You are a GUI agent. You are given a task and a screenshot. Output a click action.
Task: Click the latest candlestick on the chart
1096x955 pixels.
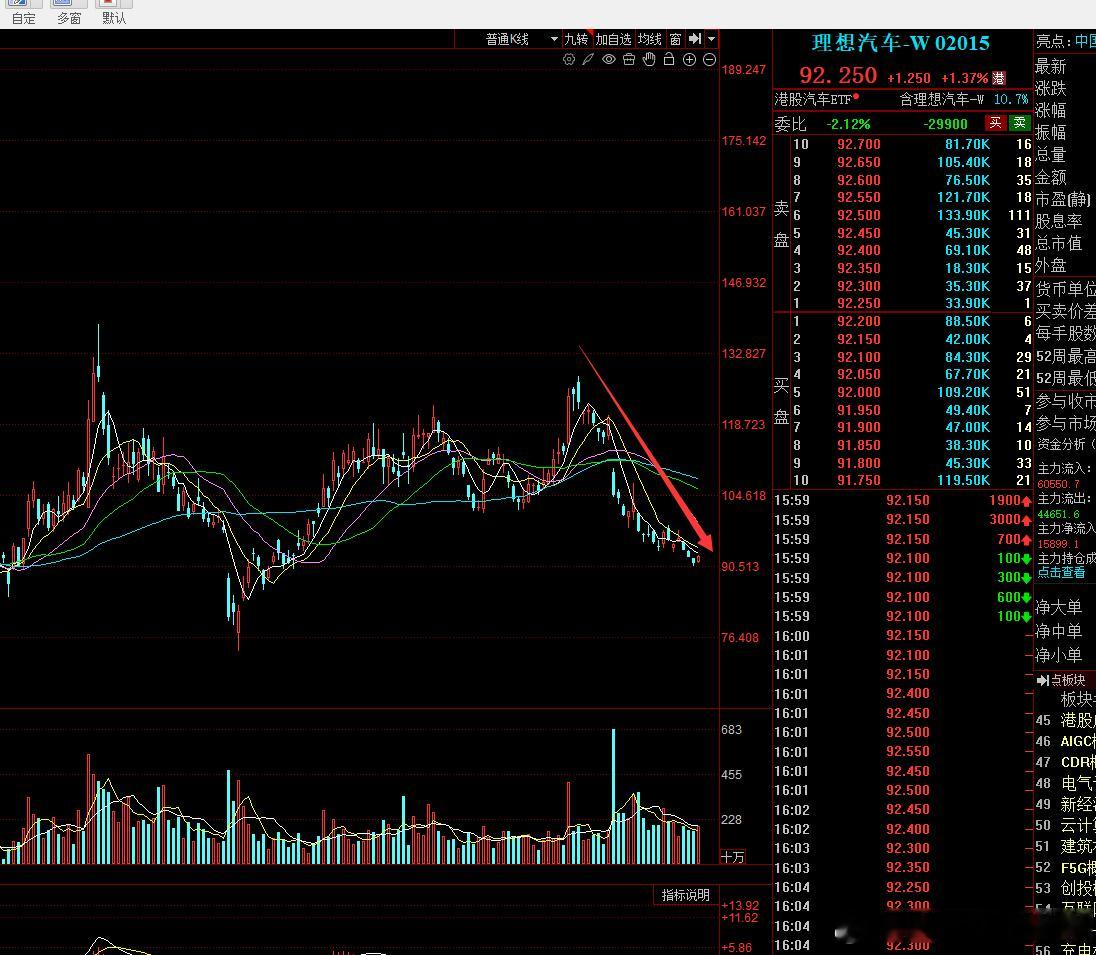[698, 558]
